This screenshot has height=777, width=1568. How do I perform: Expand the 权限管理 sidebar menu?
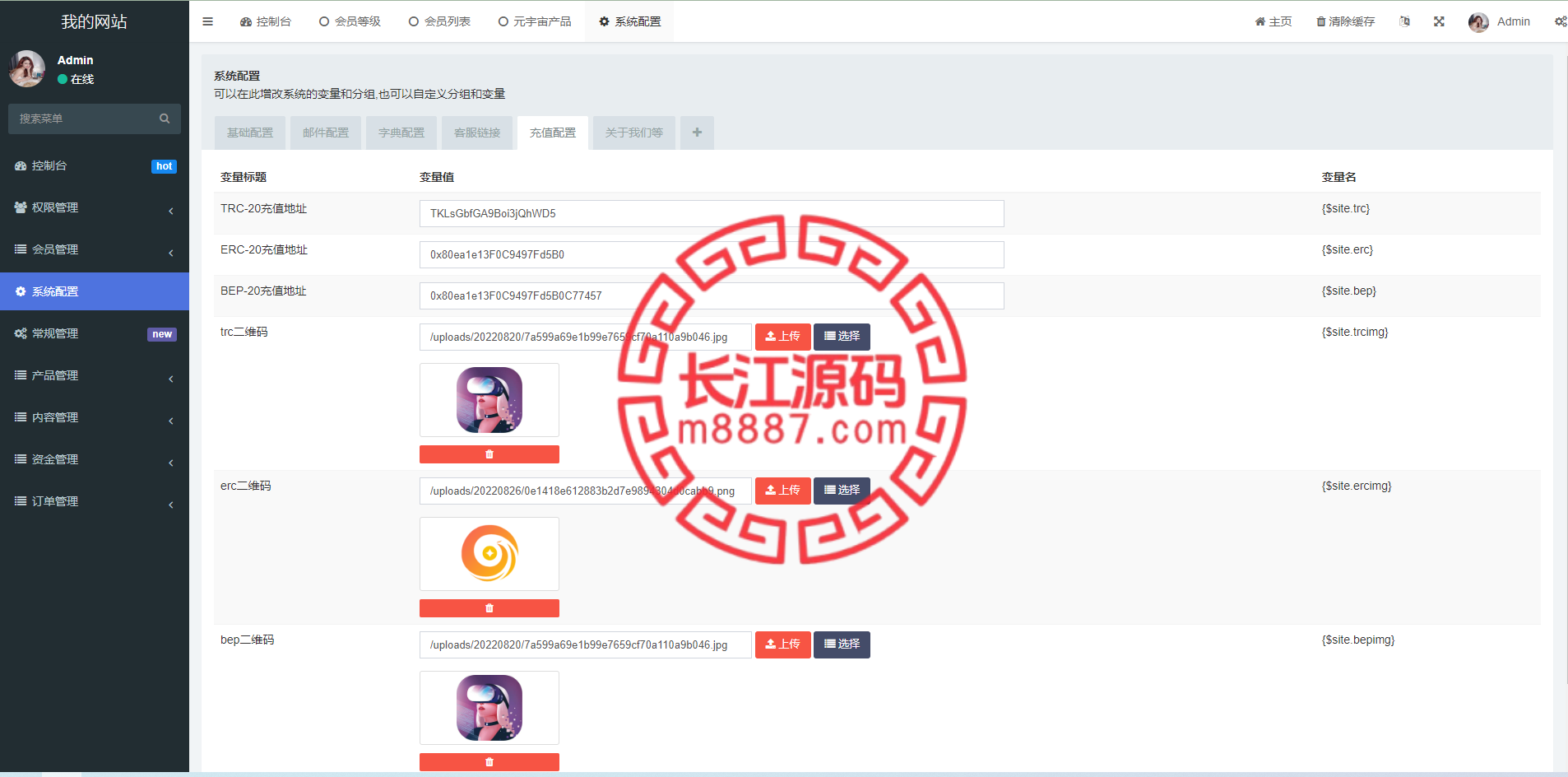click(x=95, y=207)
